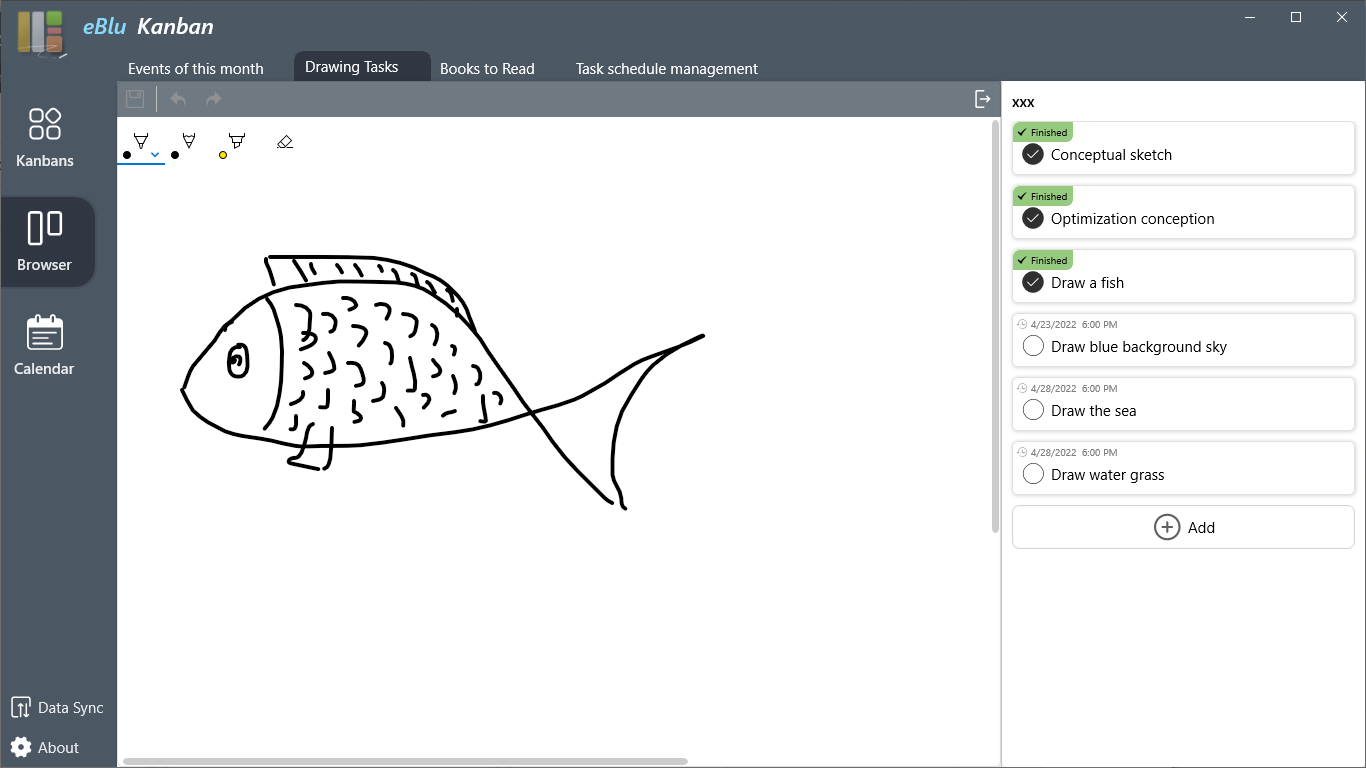1366x768 pixels.
Task: Mark Draw blue background sky done
Action: pos(1033,346)
